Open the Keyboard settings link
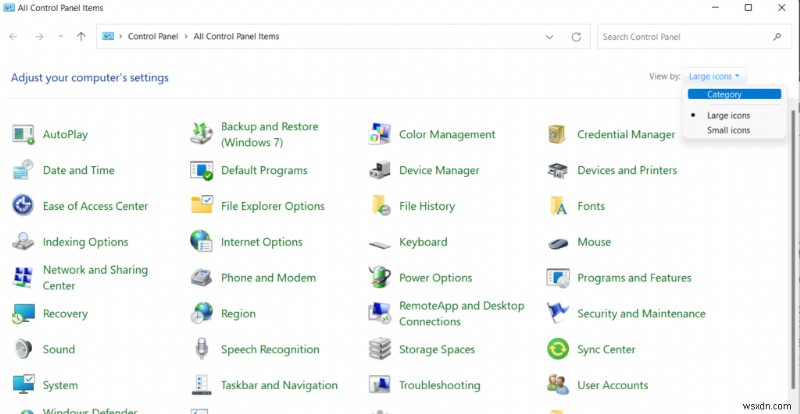The width and height of the screenshot is (800, 414). 423,242
